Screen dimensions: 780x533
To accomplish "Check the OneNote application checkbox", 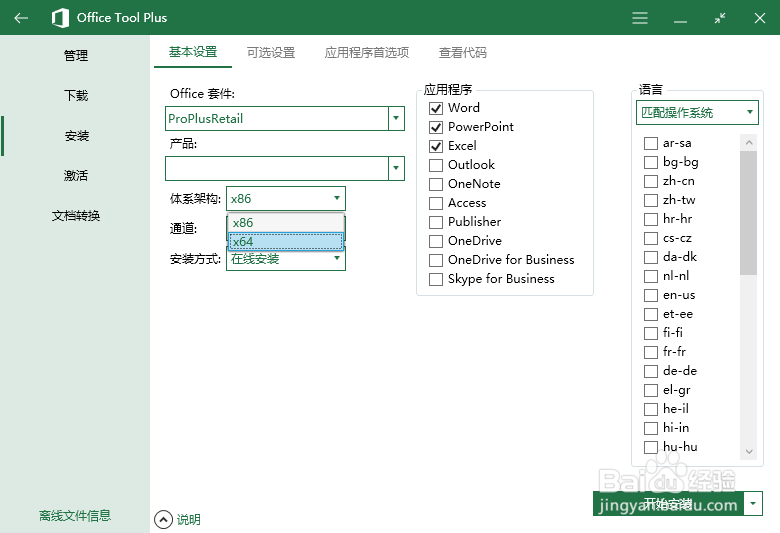I will pos(436,184).
